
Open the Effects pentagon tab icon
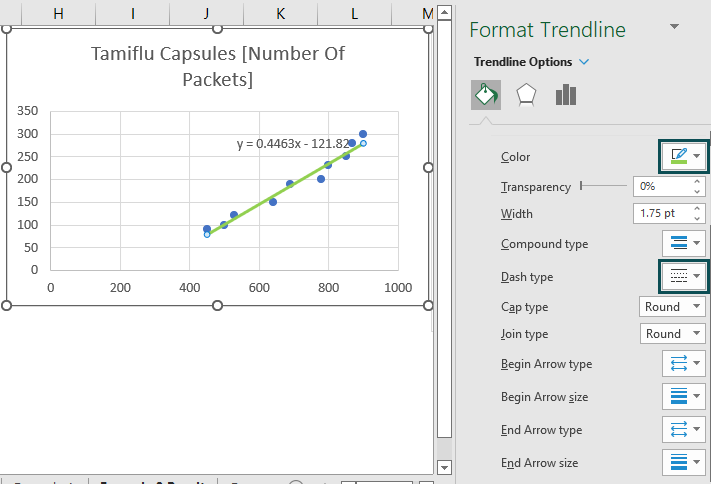coord(526,95)
